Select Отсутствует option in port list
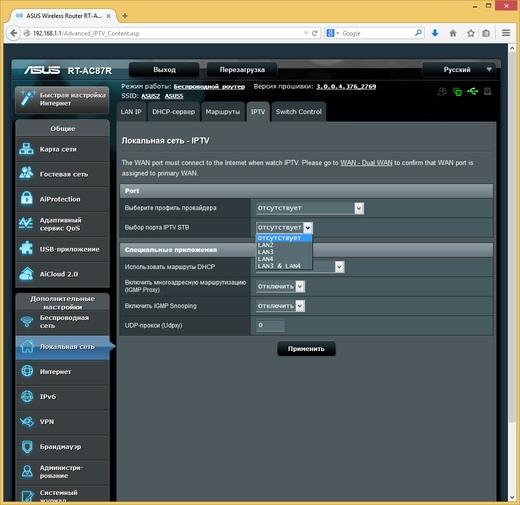Image resolution: width=520 pixels, height=505 pixels. 284,238
